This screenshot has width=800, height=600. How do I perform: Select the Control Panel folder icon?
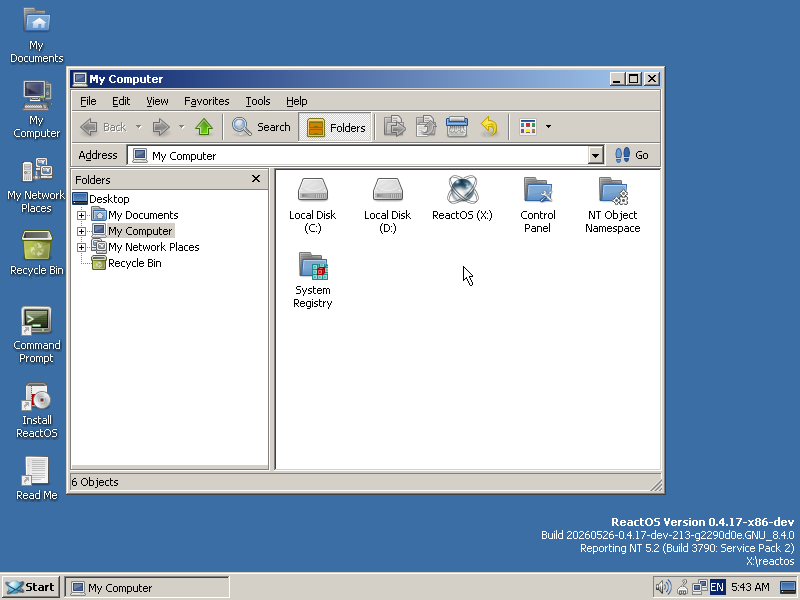click(x=537, y=190)
